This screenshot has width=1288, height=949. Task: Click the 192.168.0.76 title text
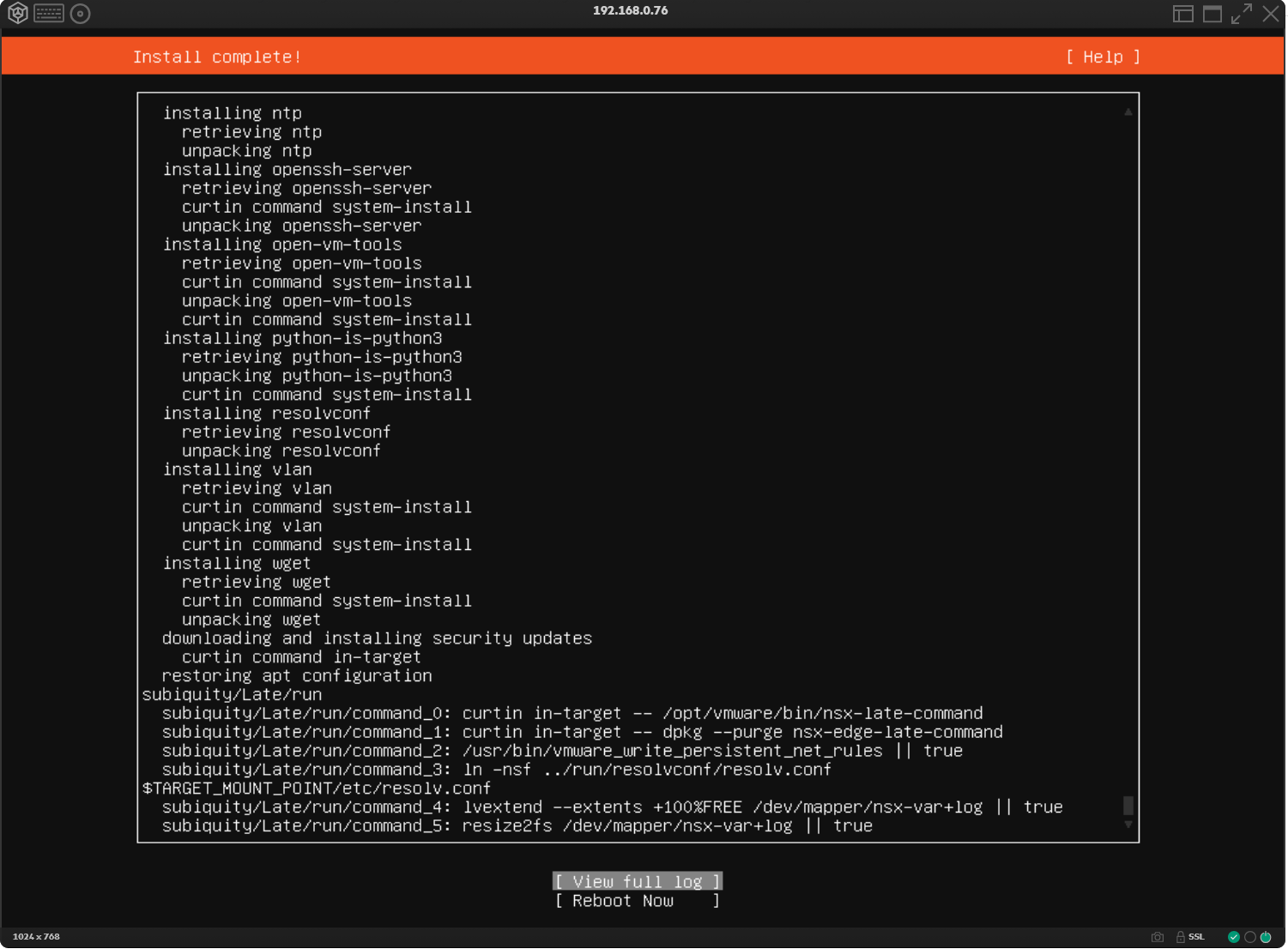coord(630,11)
